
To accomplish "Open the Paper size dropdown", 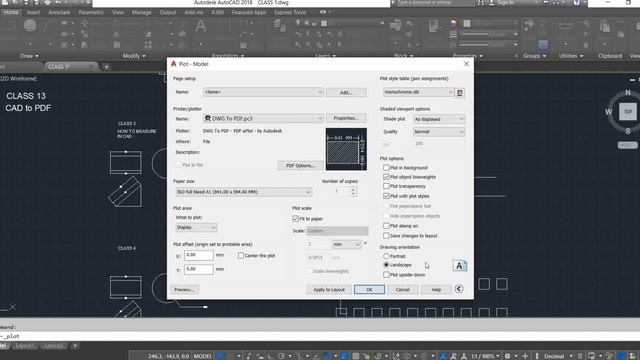I will point(244,192).
